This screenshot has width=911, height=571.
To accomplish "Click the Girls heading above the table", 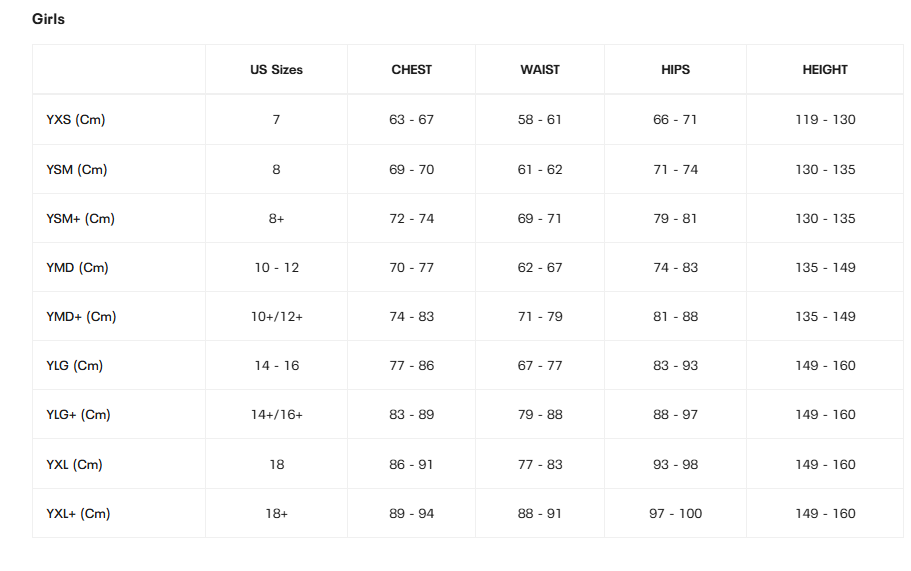I will click(48, 19).
